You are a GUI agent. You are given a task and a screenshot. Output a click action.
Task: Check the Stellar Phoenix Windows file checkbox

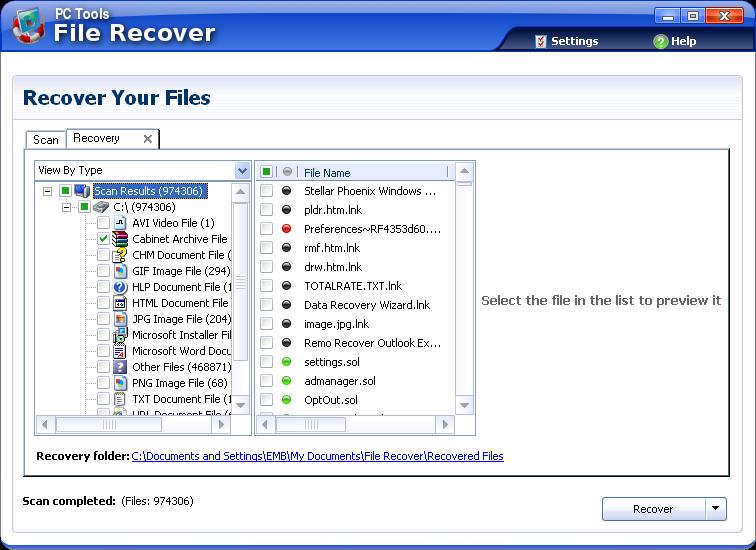tap(267, 191)
